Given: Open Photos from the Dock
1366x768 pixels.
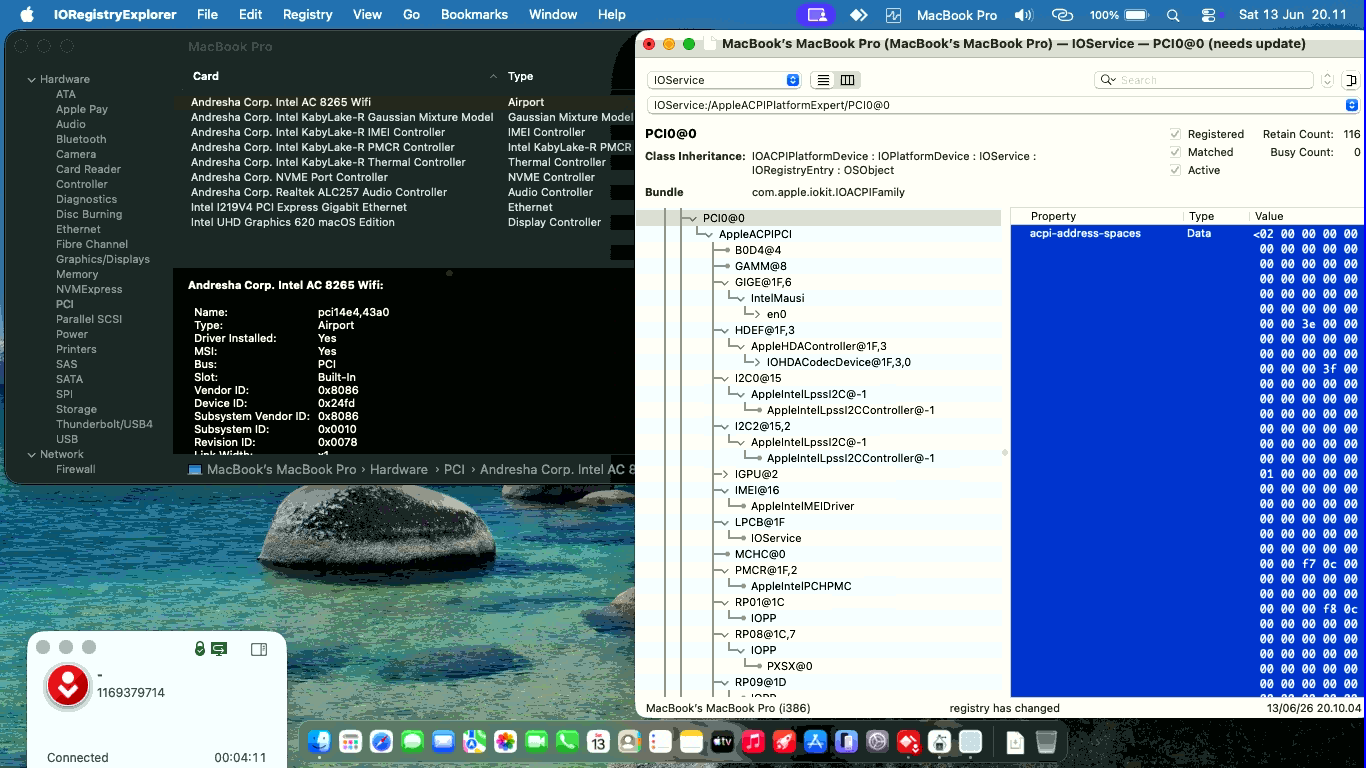Looking at the screenshot, I should 505,742.
